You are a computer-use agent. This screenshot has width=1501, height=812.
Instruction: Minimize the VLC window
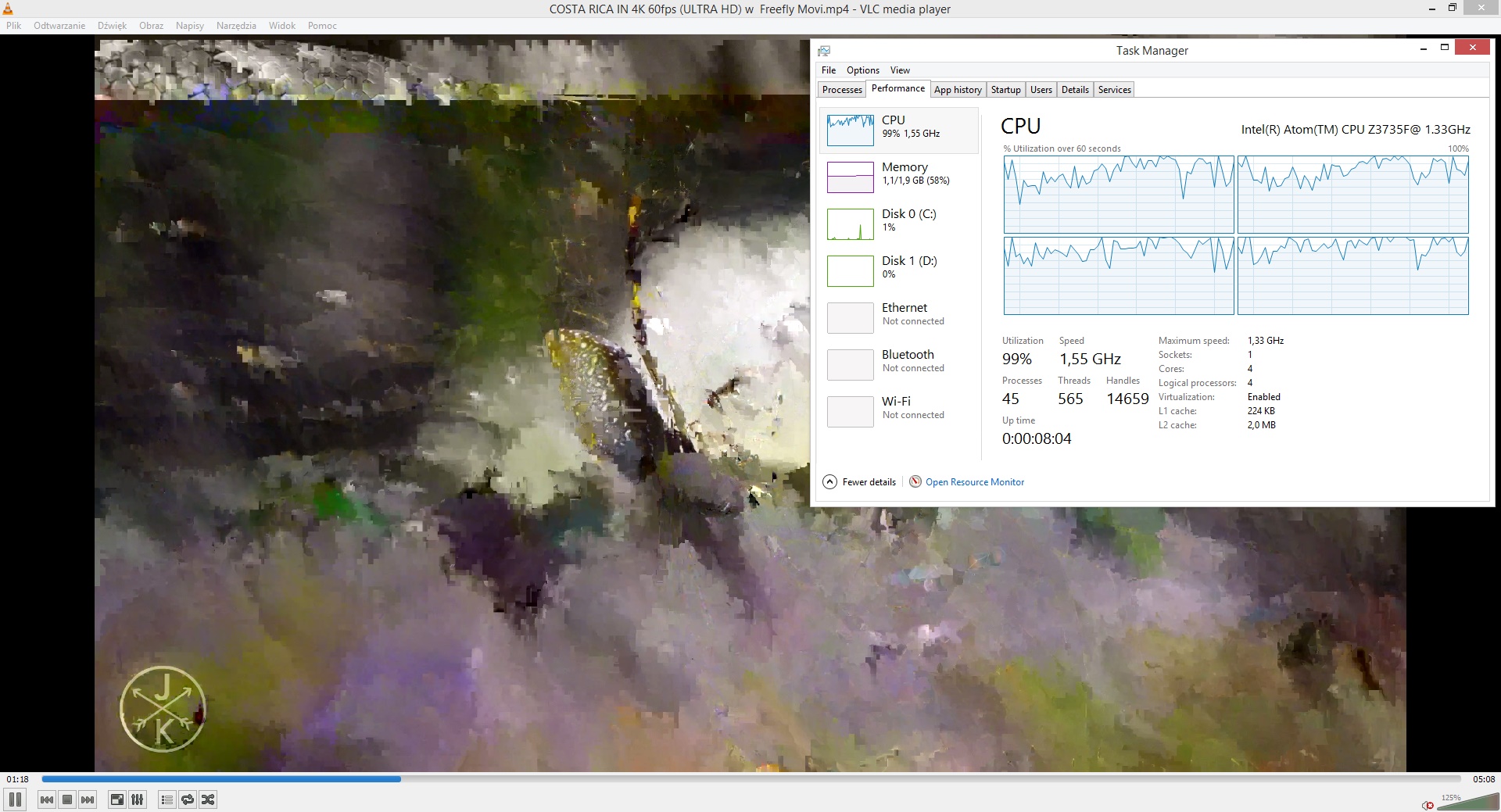(1431, 9)
